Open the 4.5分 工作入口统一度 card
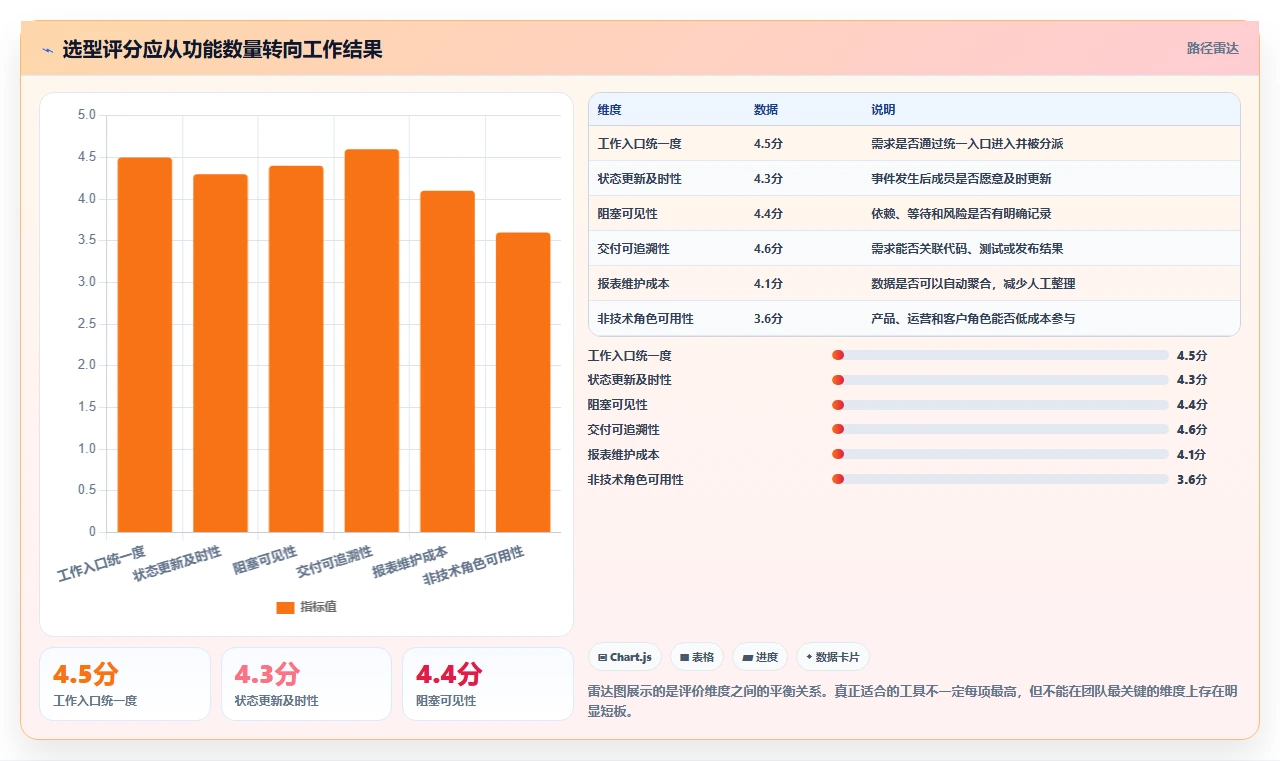 (x=125, y=684)
